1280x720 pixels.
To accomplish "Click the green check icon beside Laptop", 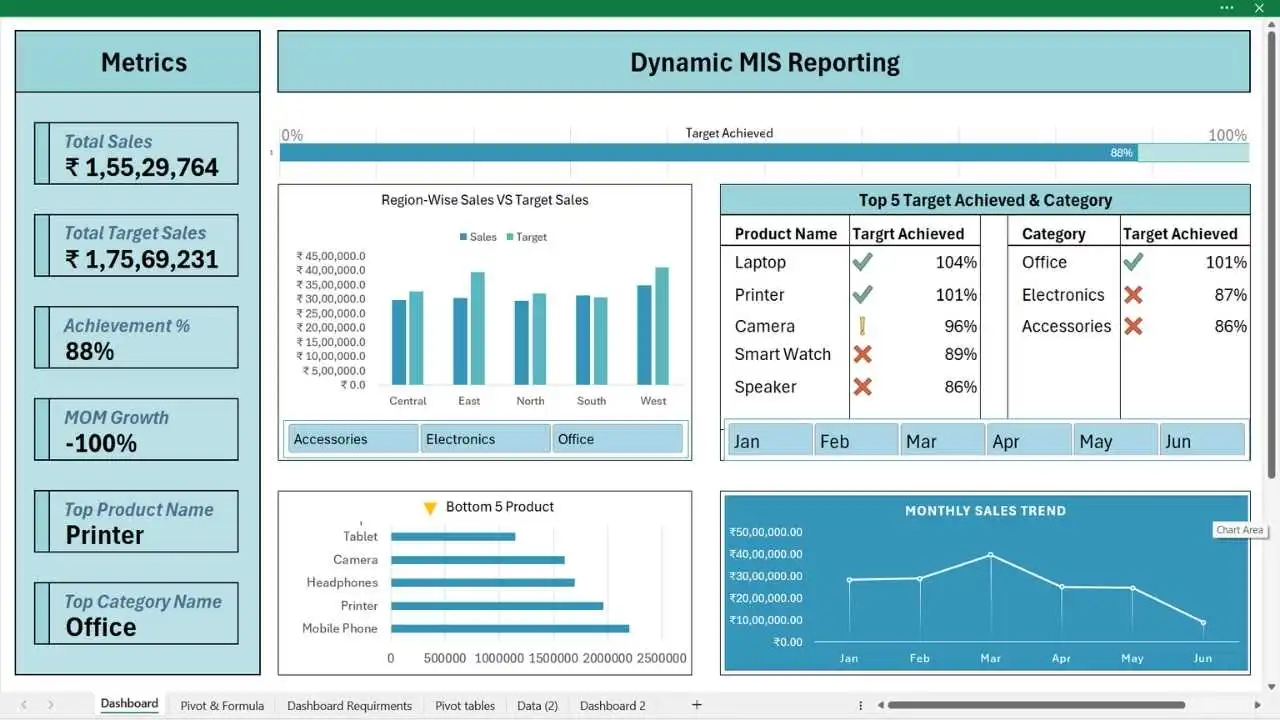I will click(x=862, y=262).
